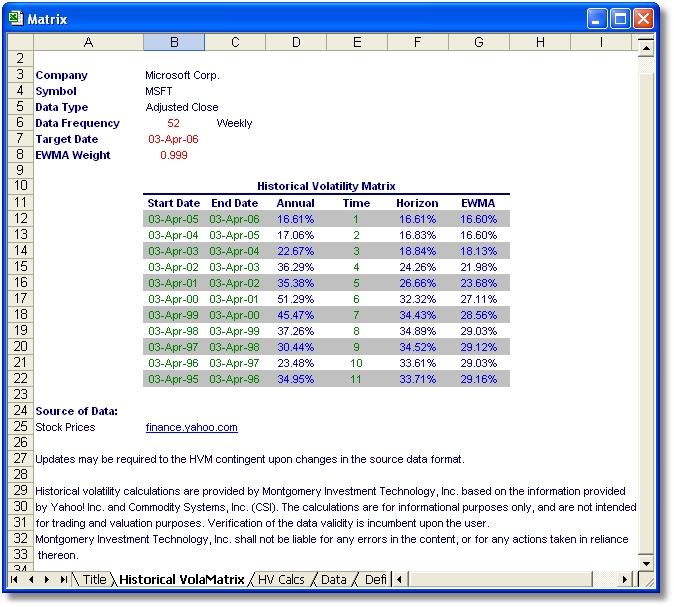Select column D header

[x=296, y=42]
